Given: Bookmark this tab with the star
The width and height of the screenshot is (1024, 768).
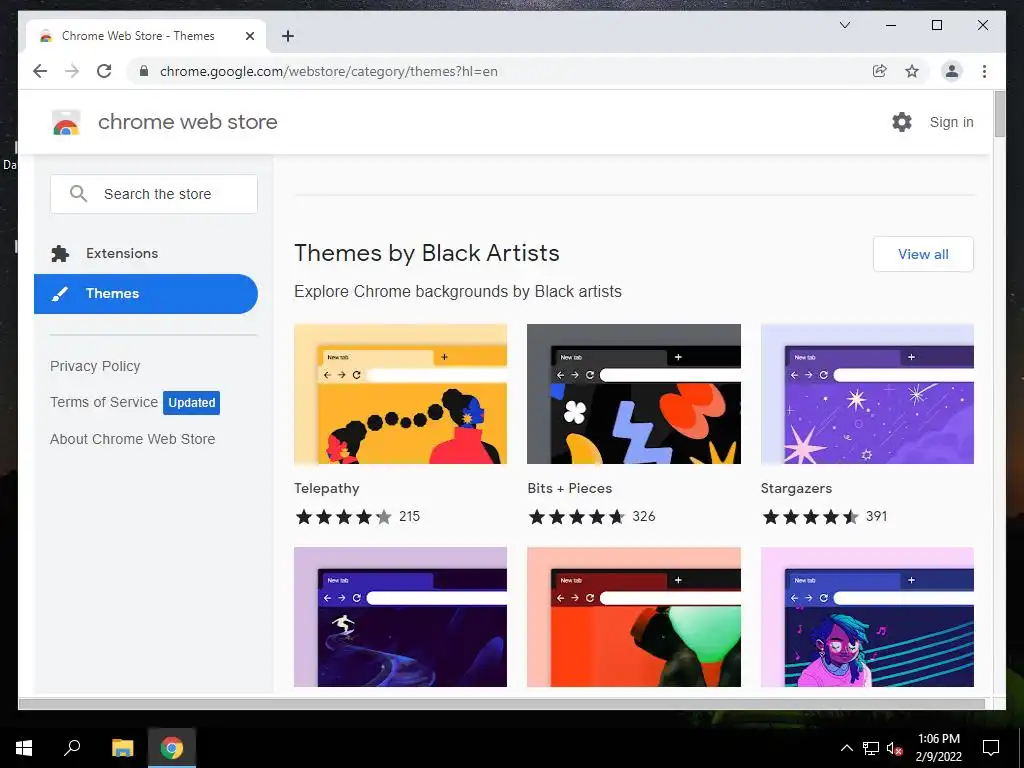Looking at the screenshot, I should pyautogui.click(x=912, y=71).
